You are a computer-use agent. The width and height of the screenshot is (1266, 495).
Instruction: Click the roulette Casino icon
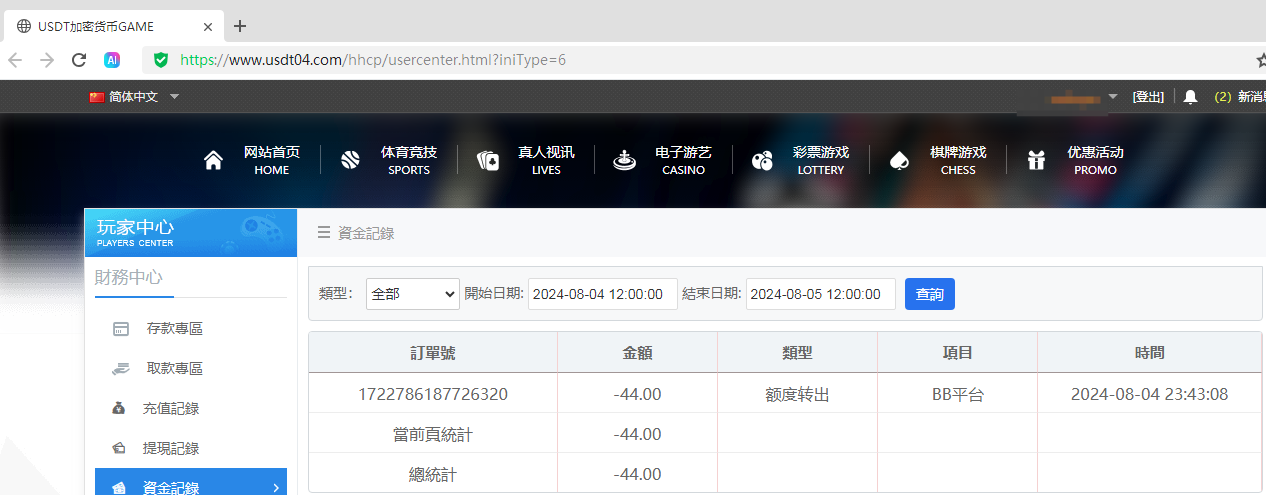[625, 161]
